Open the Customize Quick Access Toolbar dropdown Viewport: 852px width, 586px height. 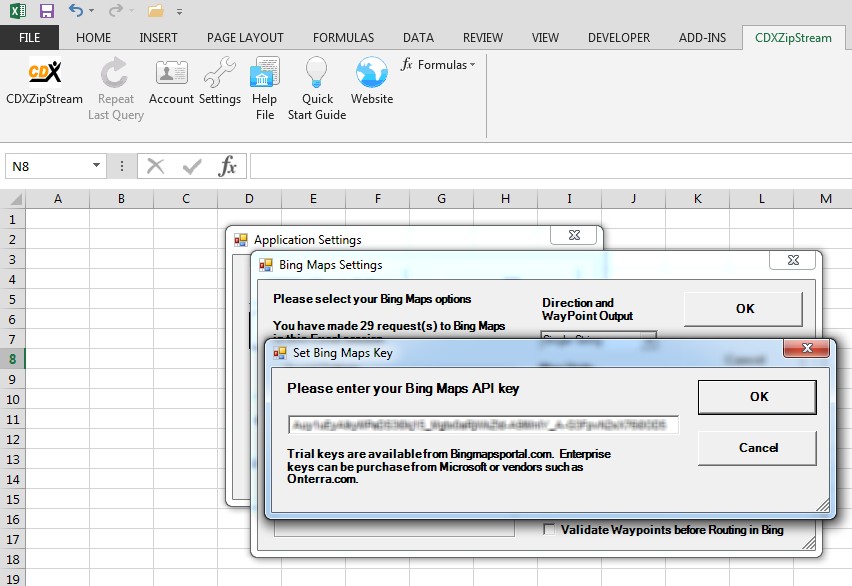pyautogui.click(x=179, y=11)
